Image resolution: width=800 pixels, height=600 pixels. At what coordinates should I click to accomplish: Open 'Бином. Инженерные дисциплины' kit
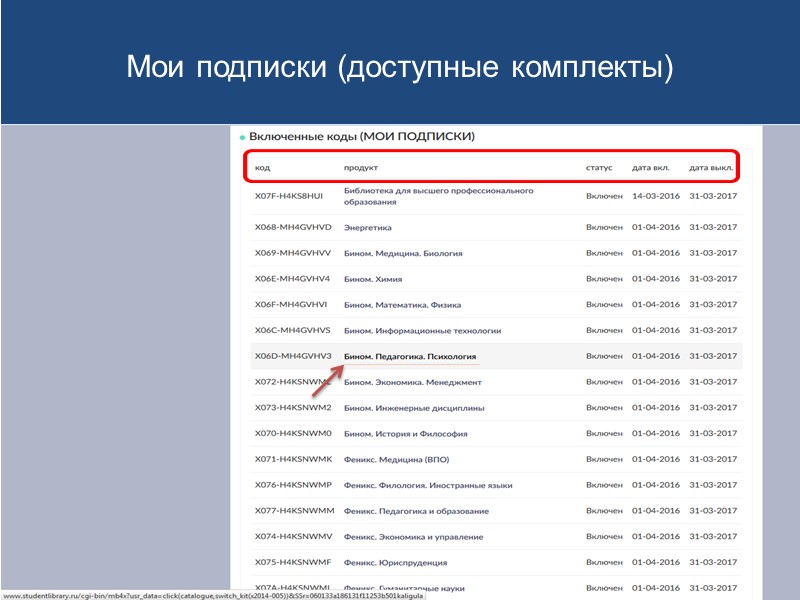pyautogui.click(x=414, y=408)
